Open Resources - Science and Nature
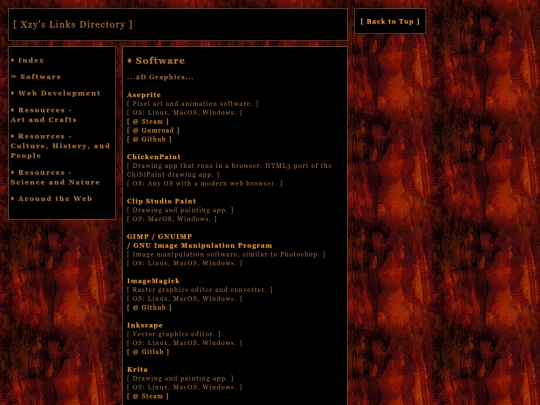 [55, 177]
